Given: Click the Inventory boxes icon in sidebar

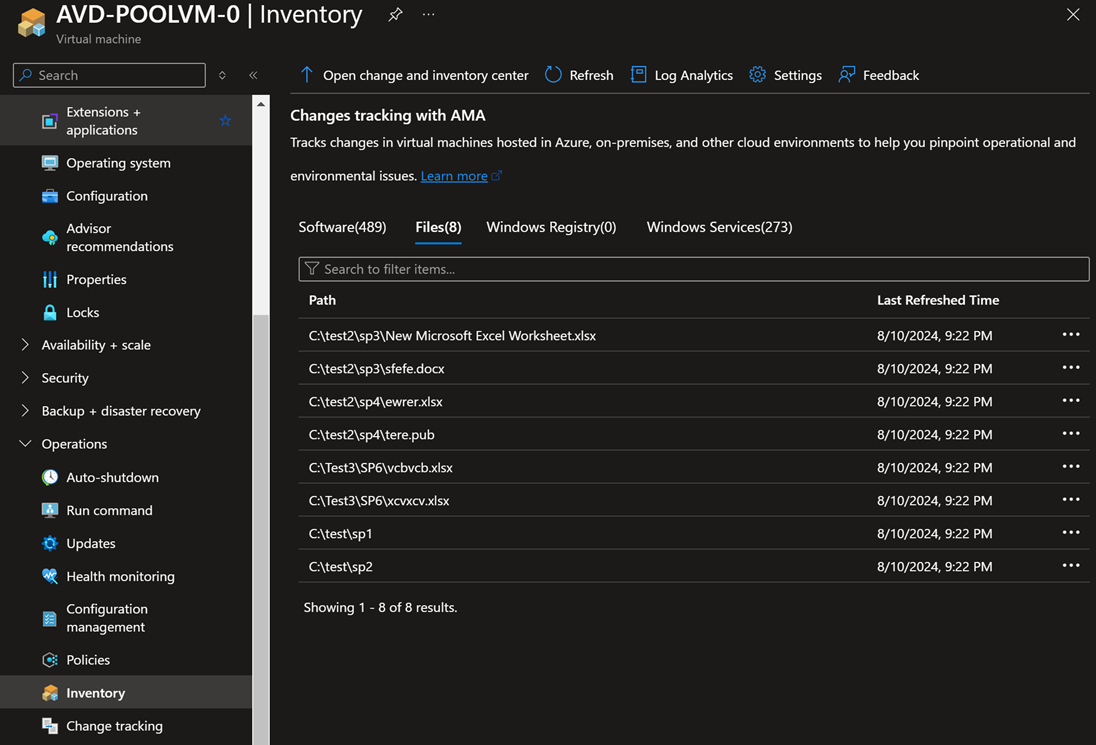Looking at the screenshot, I should 50,693.
